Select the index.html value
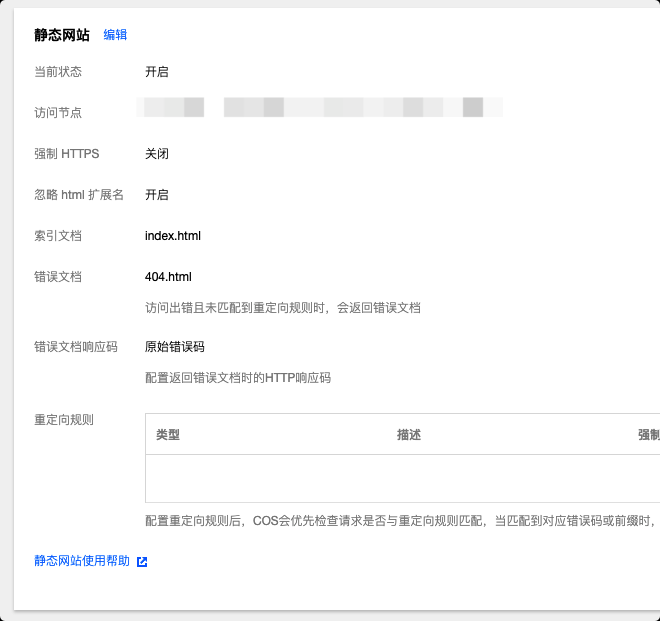Viewport: 660px width, 621px height. coord(173,236)
